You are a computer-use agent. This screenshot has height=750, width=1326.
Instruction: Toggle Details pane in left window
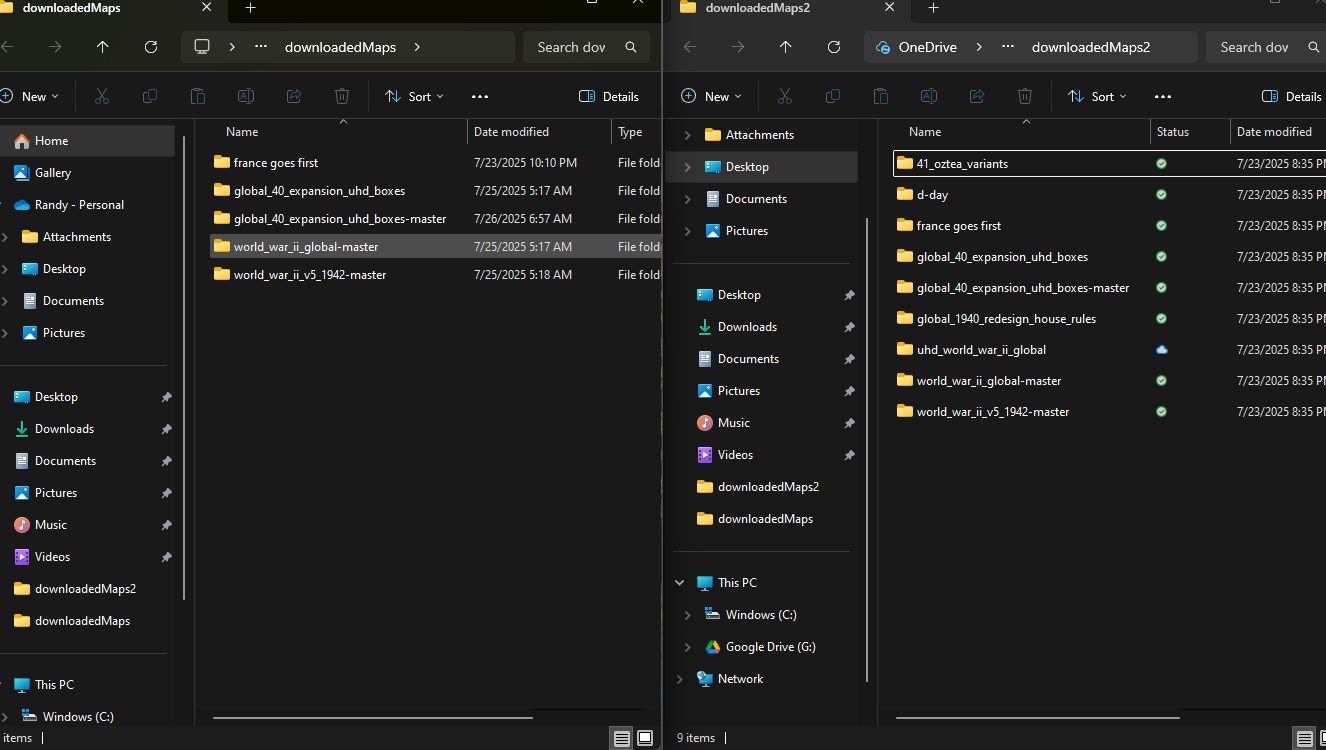pos(609,97)
